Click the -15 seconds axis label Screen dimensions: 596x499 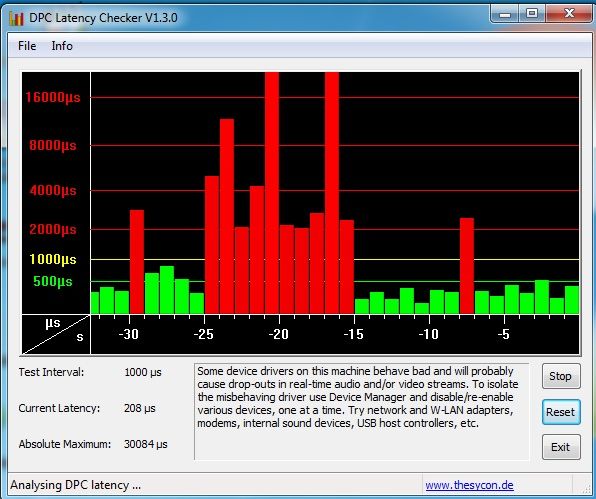353,334
